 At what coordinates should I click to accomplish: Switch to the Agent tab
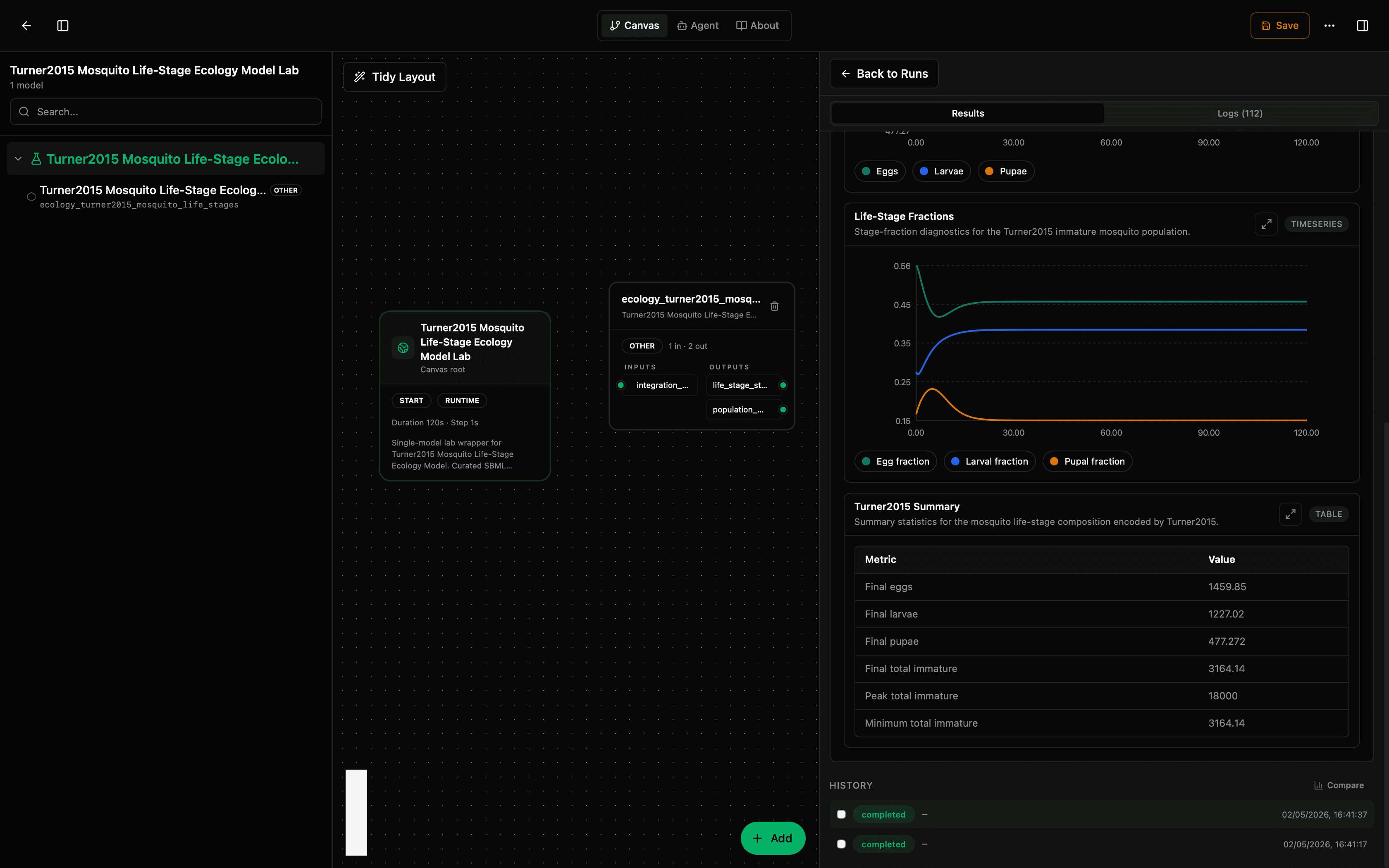click(698, 25)
